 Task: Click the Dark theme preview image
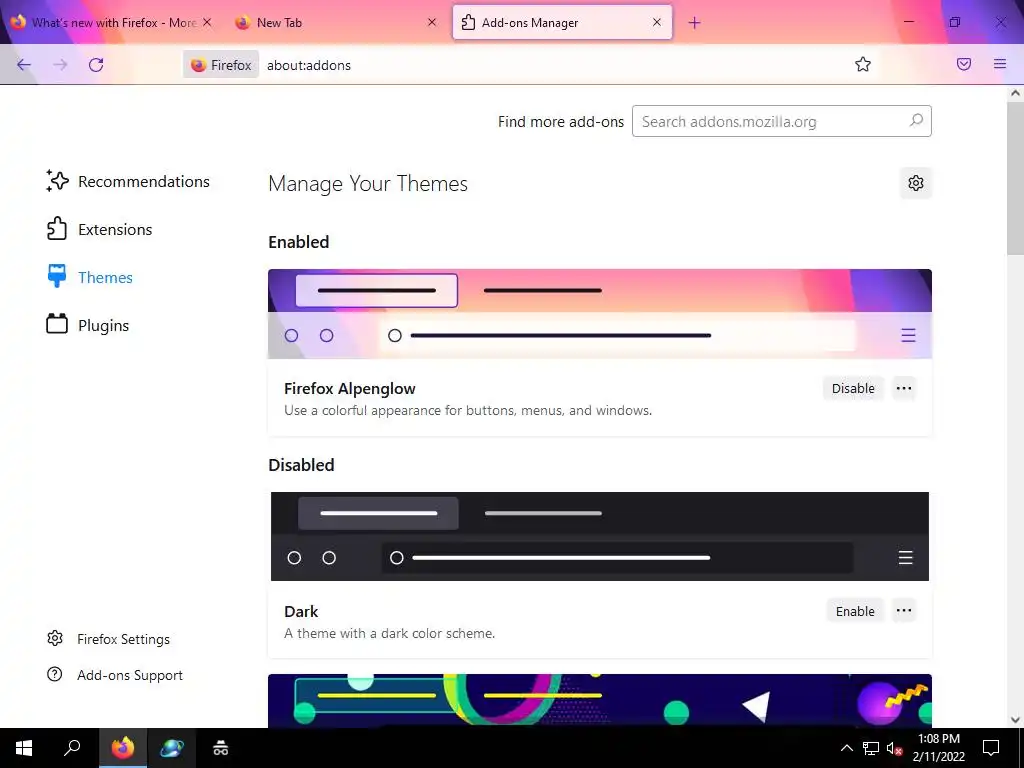click(600, 536)
